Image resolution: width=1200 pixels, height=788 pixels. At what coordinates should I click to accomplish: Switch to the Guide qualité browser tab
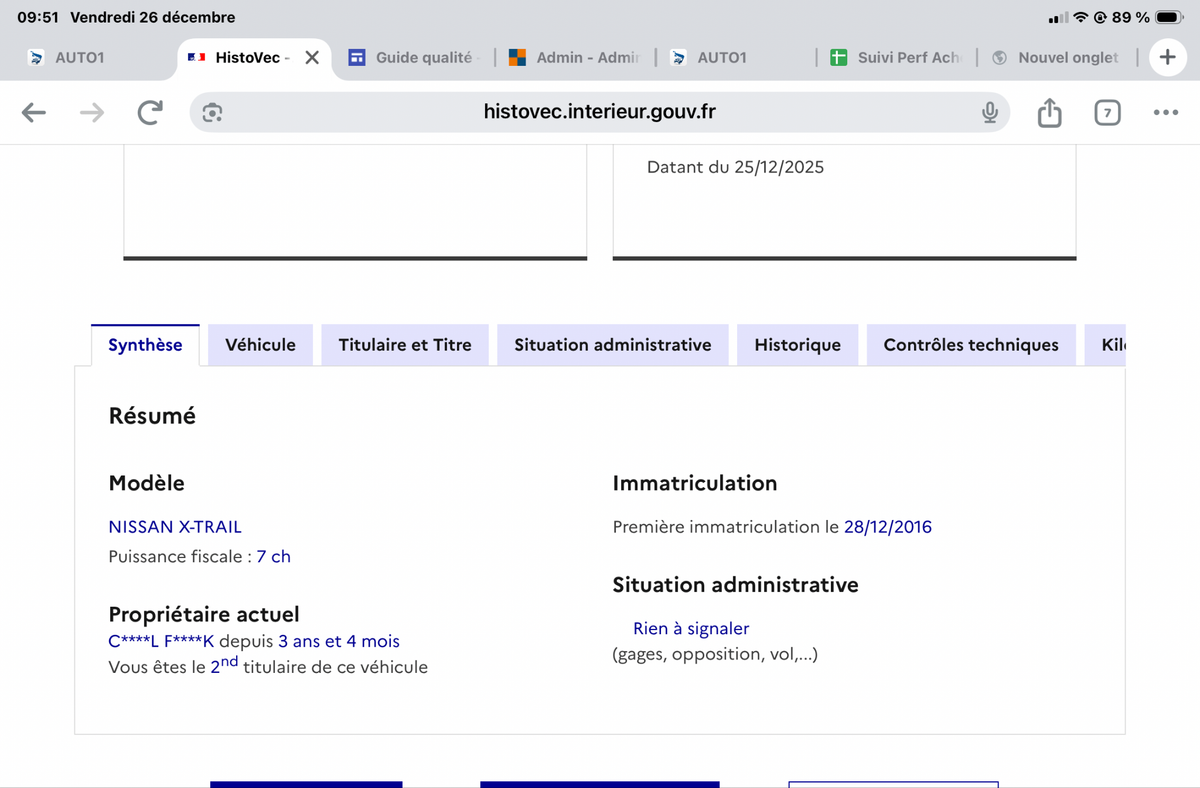pyautogui.click(x=412, y=58)
